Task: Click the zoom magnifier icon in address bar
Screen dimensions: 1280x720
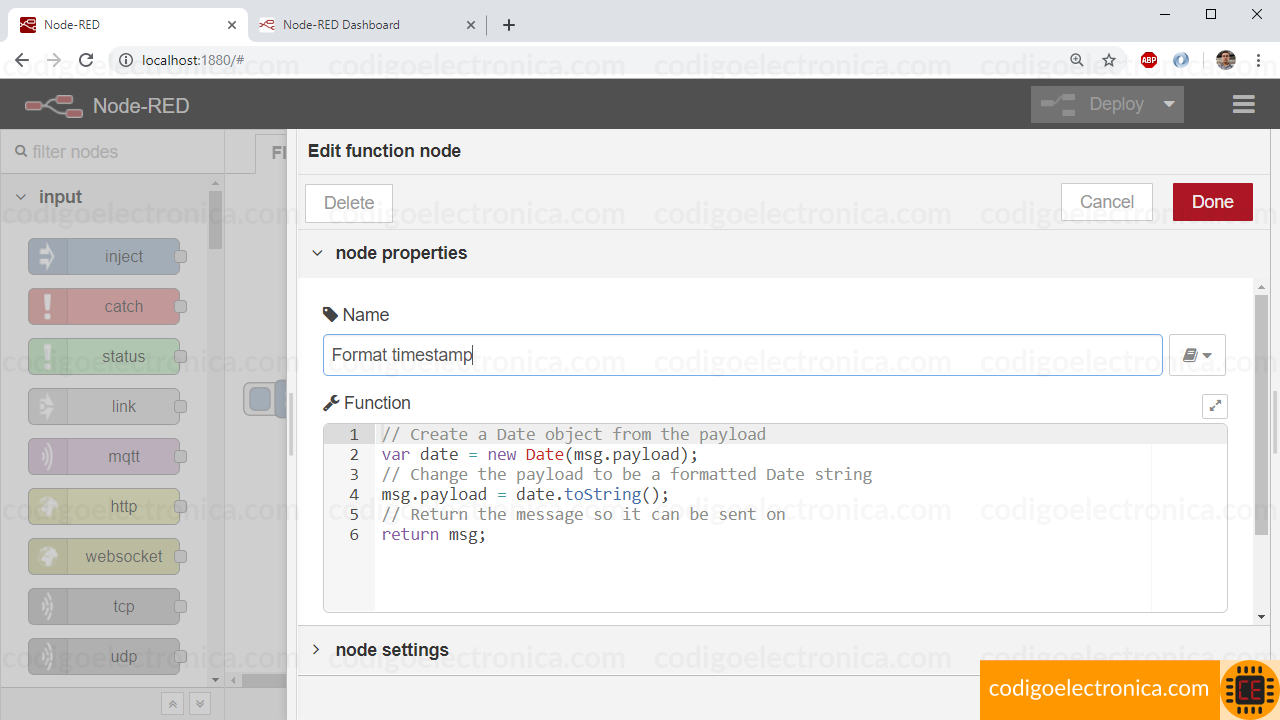Action: click(1077, 60)
